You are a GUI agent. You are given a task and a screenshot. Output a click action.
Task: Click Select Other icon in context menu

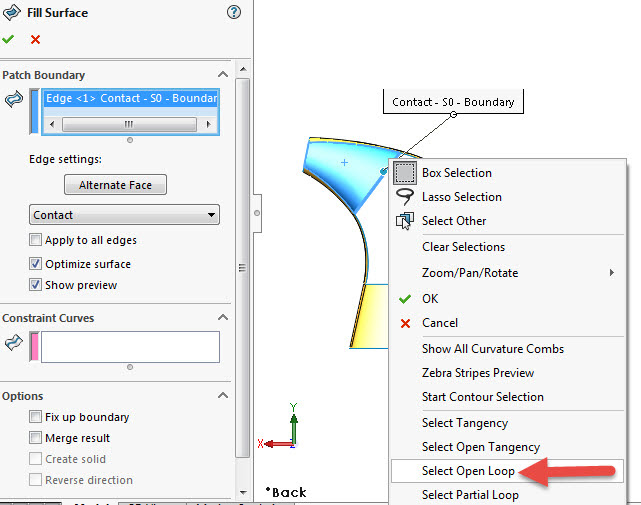(405, 221)
